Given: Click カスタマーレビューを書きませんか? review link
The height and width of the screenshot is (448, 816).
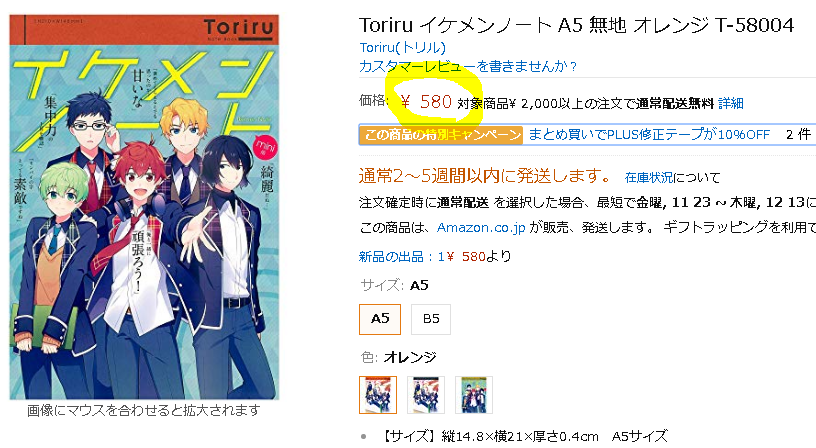Looking at the screenshot, I should [468, 66].
